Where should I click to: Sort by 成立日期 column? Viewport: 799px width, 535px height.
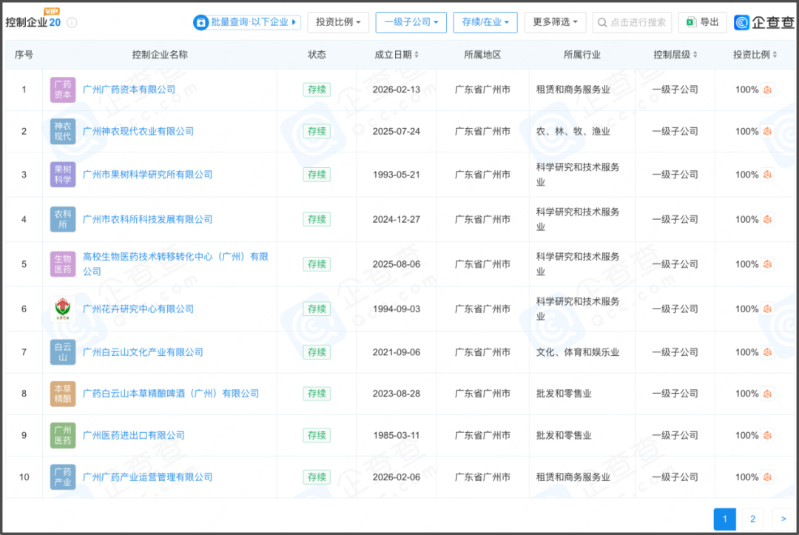pos(396,55)
